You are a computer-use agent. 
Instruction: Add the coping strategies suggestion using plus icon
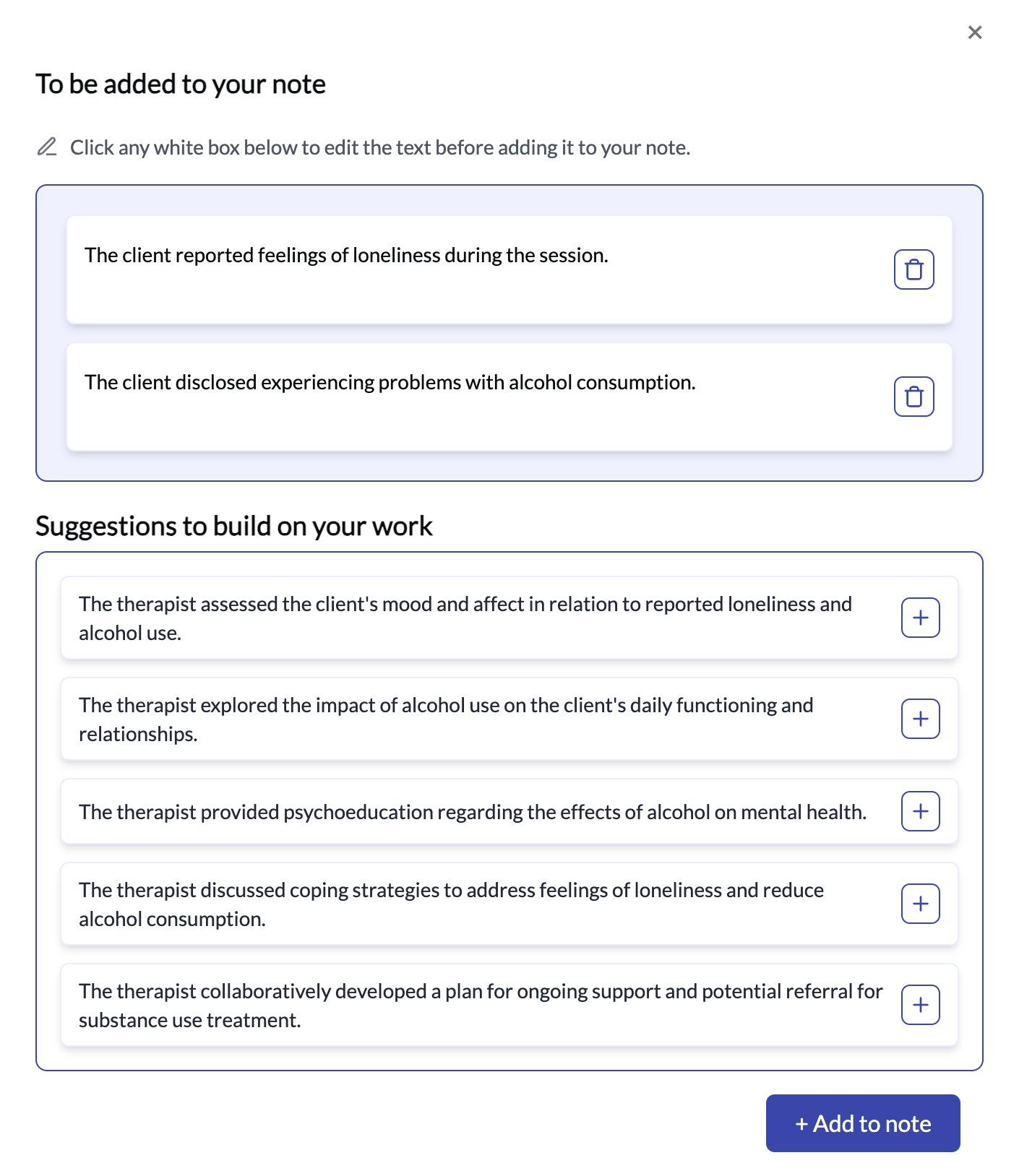point(920,904)
